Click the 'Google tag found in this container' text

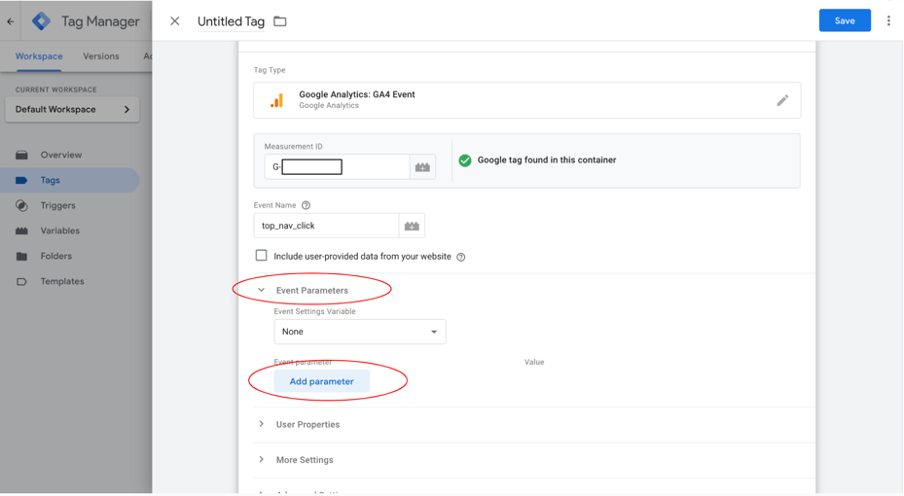pyautogui.click(x=547, y=160)
